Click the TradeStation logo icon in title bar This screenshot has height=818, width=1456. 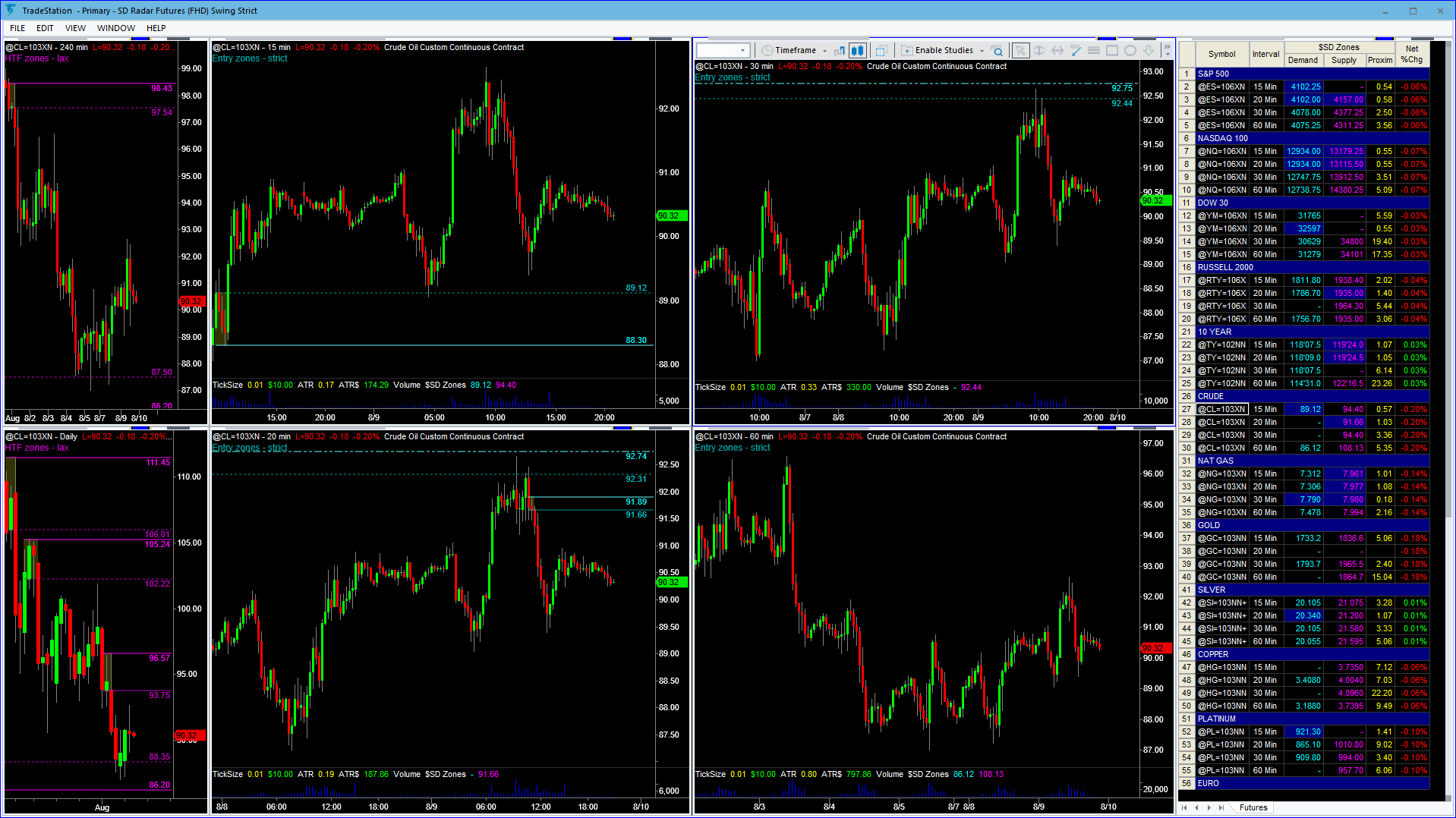coord(10,10)
